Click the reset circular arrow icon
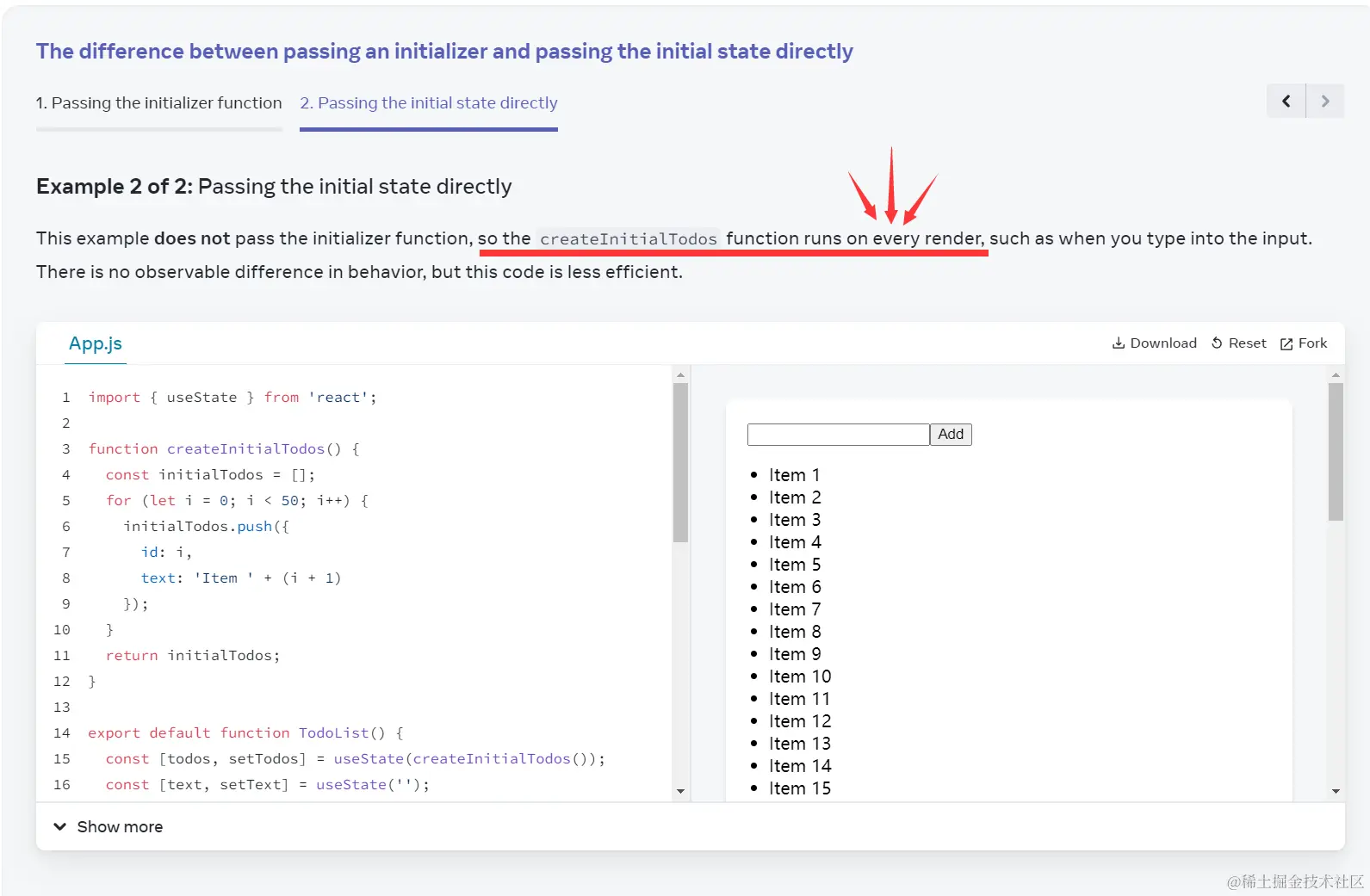Viewport: 1370px width, 896px height. pos(1217,343)
